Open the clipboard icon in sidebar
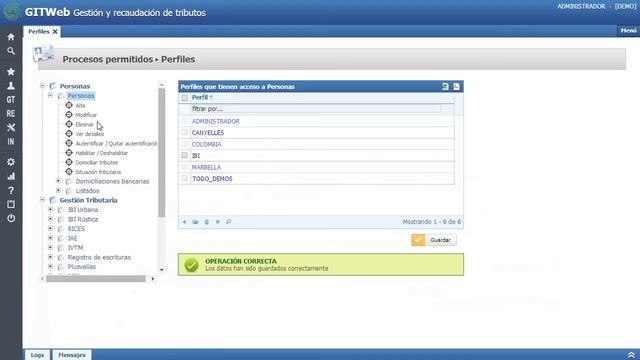Screen dimensions: 640x360 11,204
